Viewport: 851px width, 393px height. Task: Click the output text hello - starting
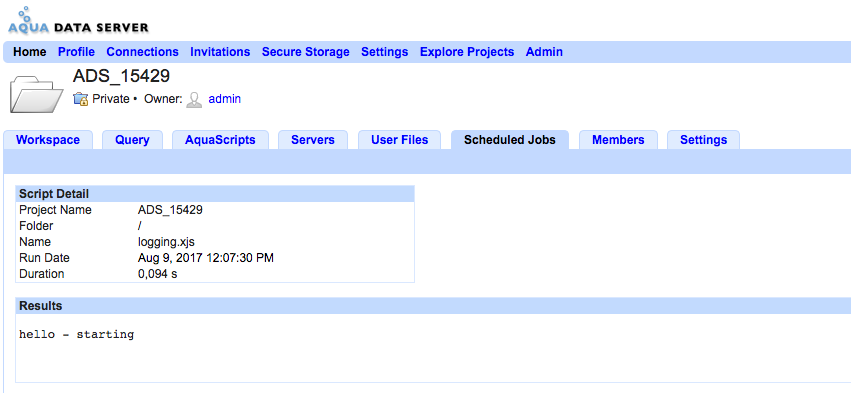[x=77, y=334]
